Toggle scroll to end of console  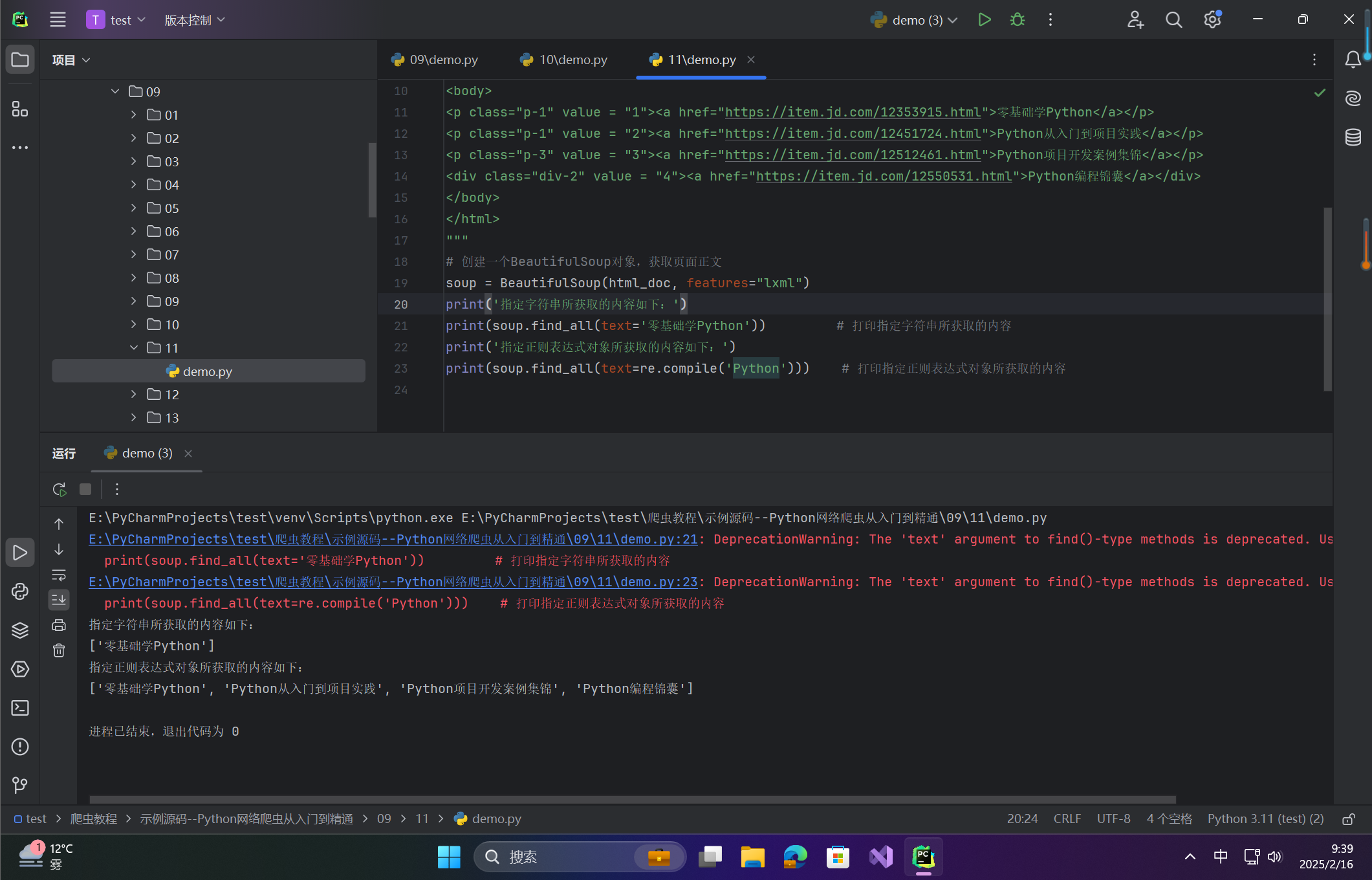pos(59,600)
